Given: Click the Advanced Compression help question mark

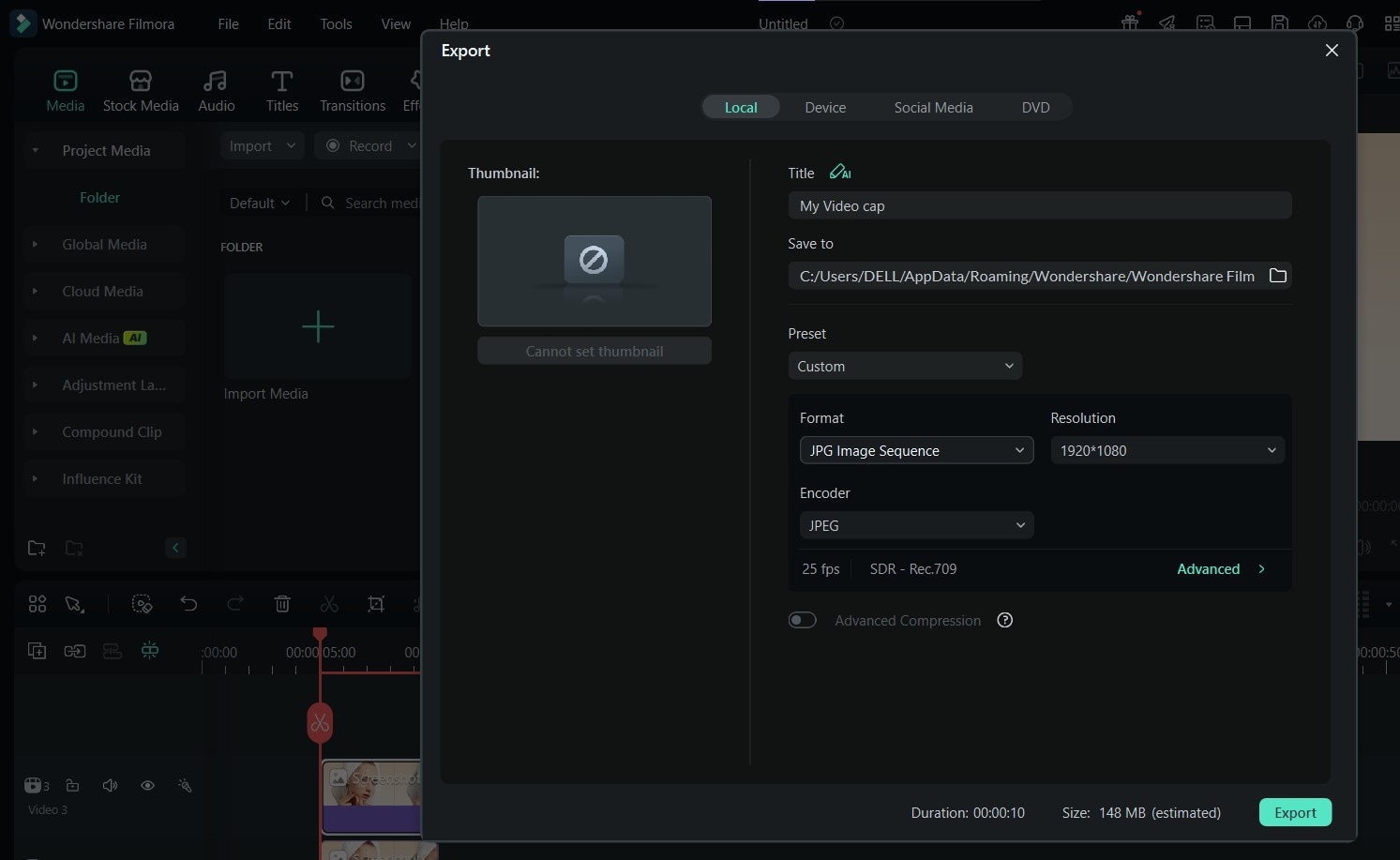Looking at the screenshot, I should (x=1005, y=620).
